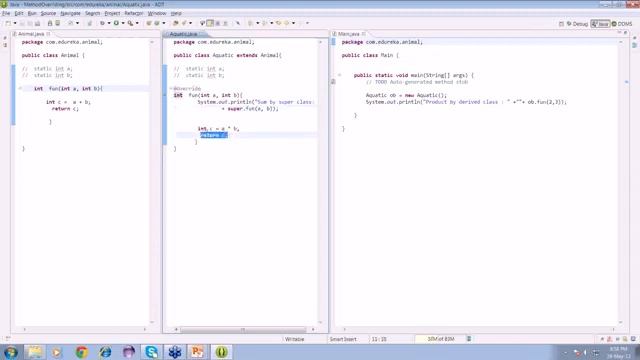Viewport: 640px width, 360px height.
Task: Collapse the main method fold in Main.java
Action: click(x=339, y=75)
